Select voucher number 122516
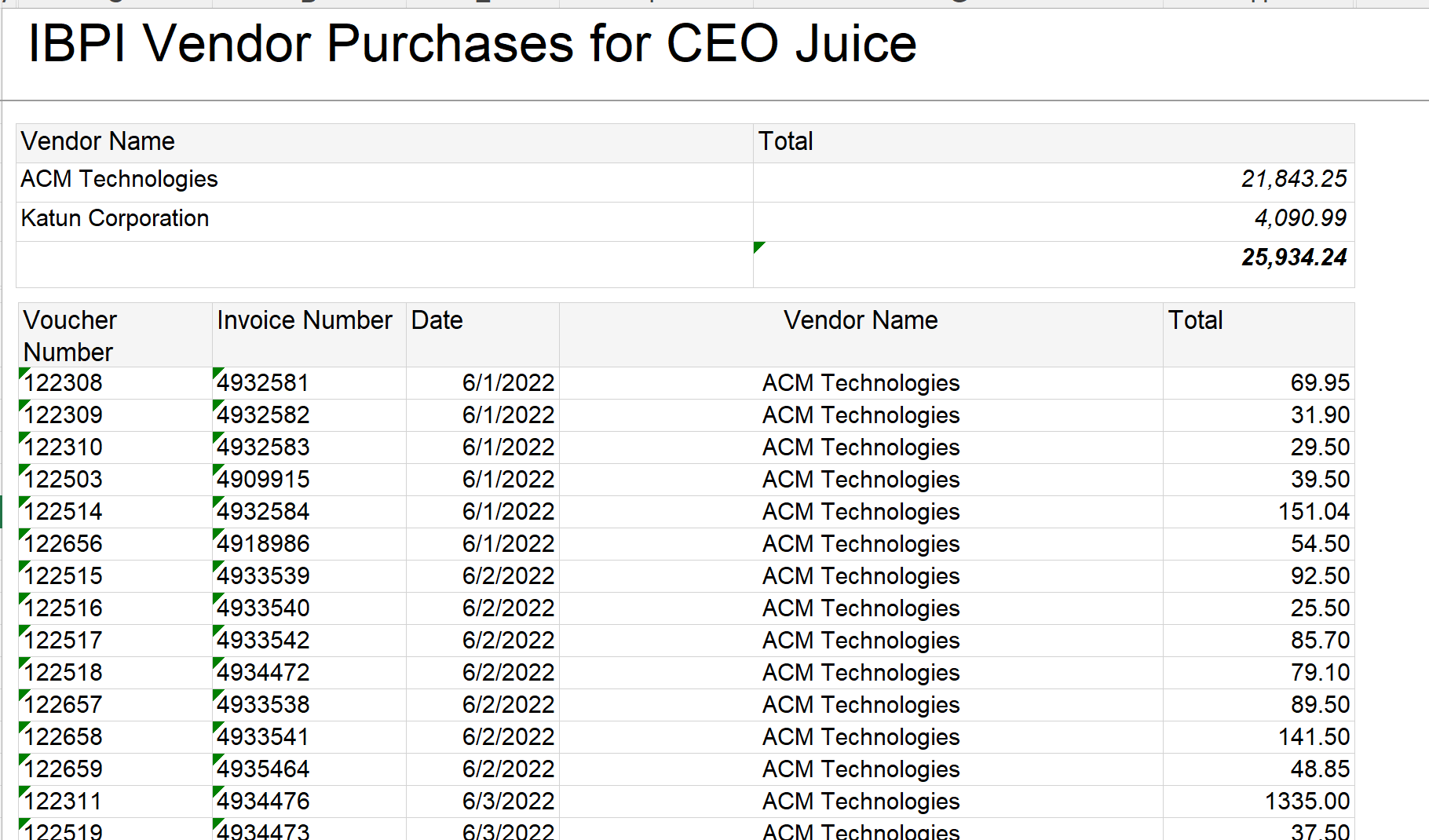 64,608
